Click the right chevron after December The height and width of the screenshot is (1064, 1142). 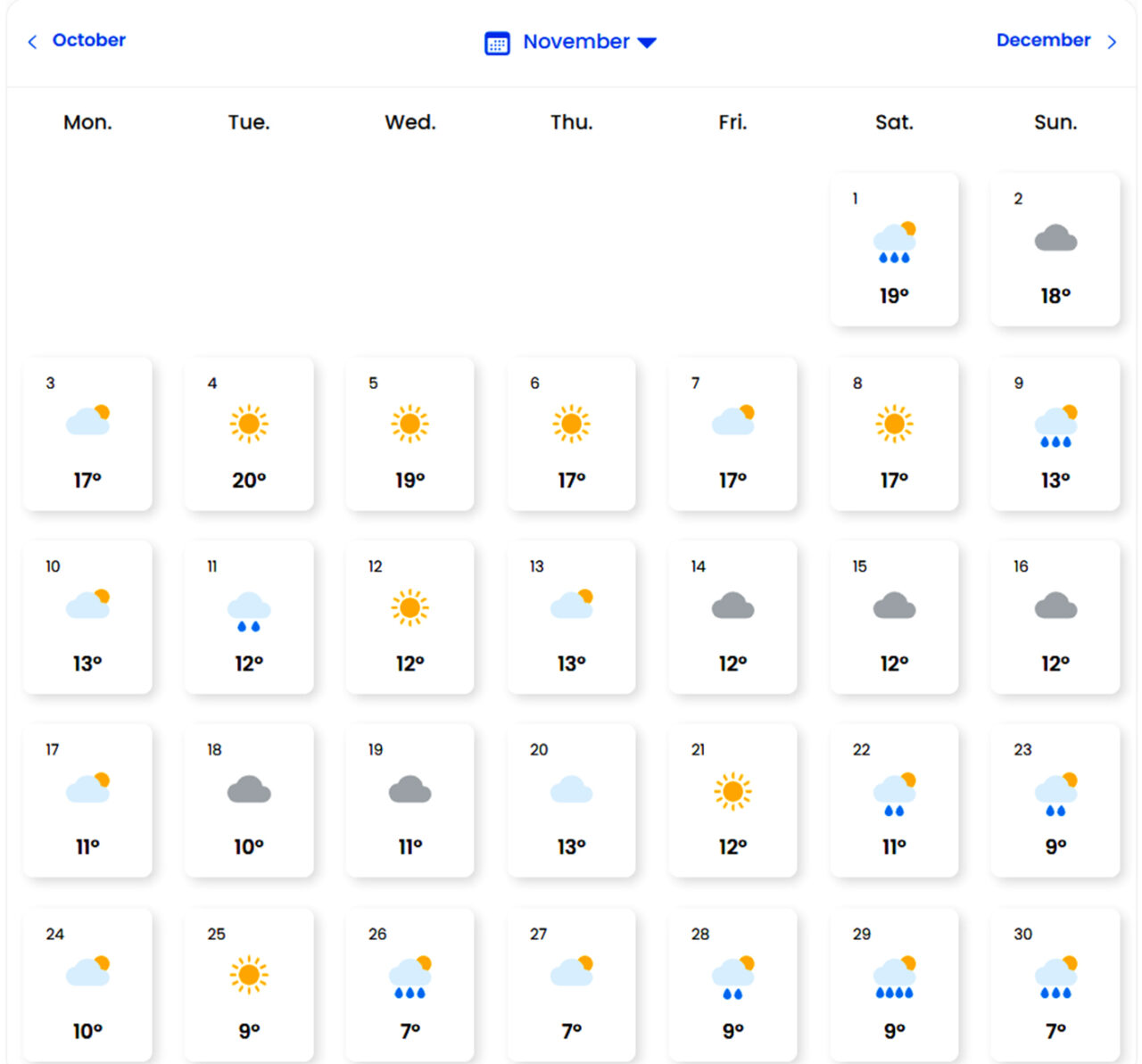coord(1112,42)
